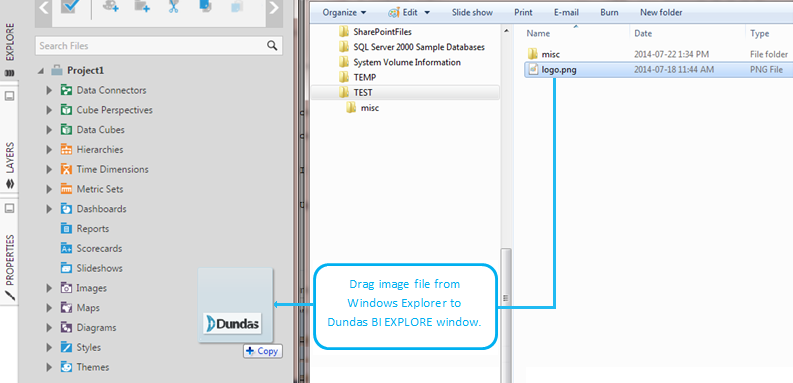
Task: Click the Images folder icon
Action: coord(66,288)
